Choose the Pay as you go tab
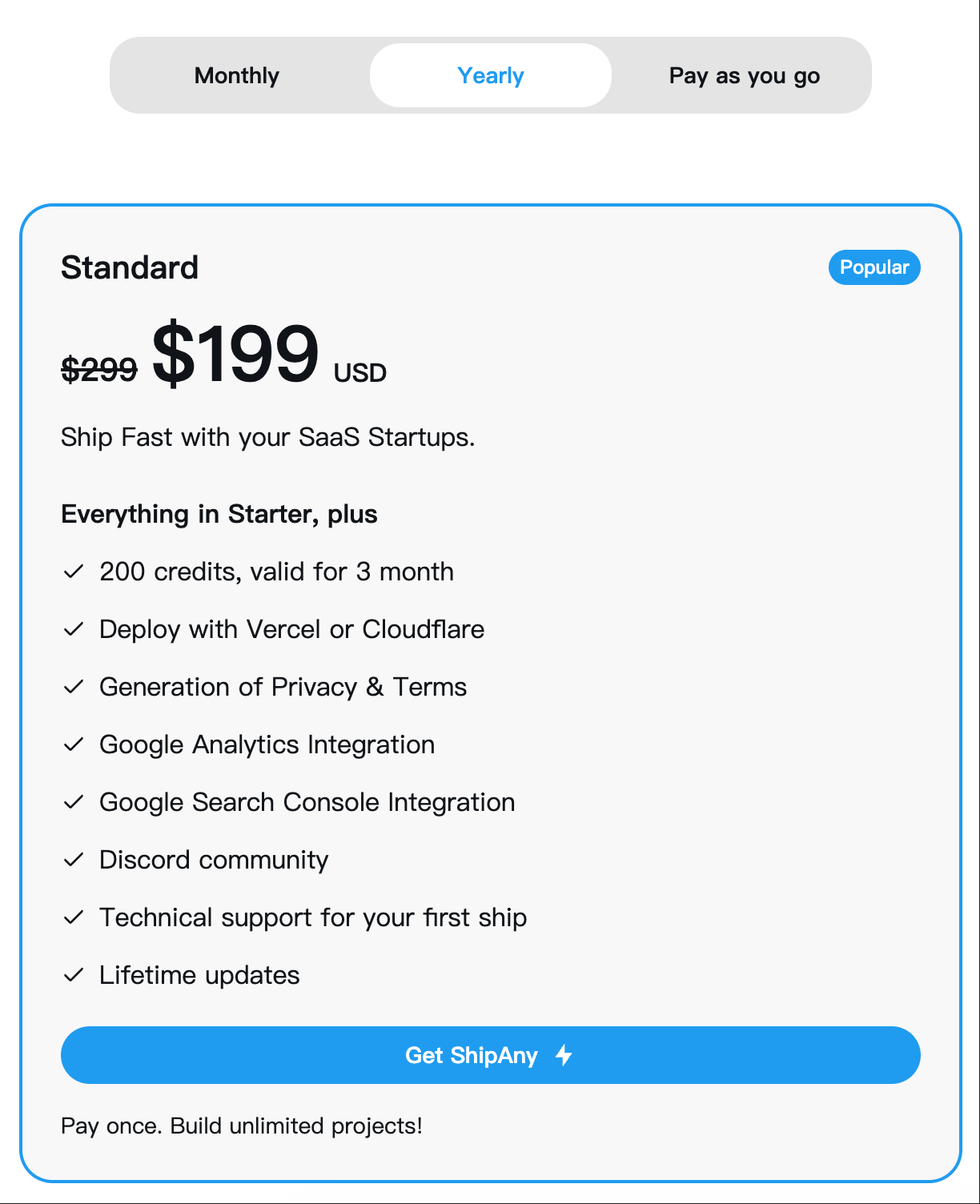 point(744,75)
